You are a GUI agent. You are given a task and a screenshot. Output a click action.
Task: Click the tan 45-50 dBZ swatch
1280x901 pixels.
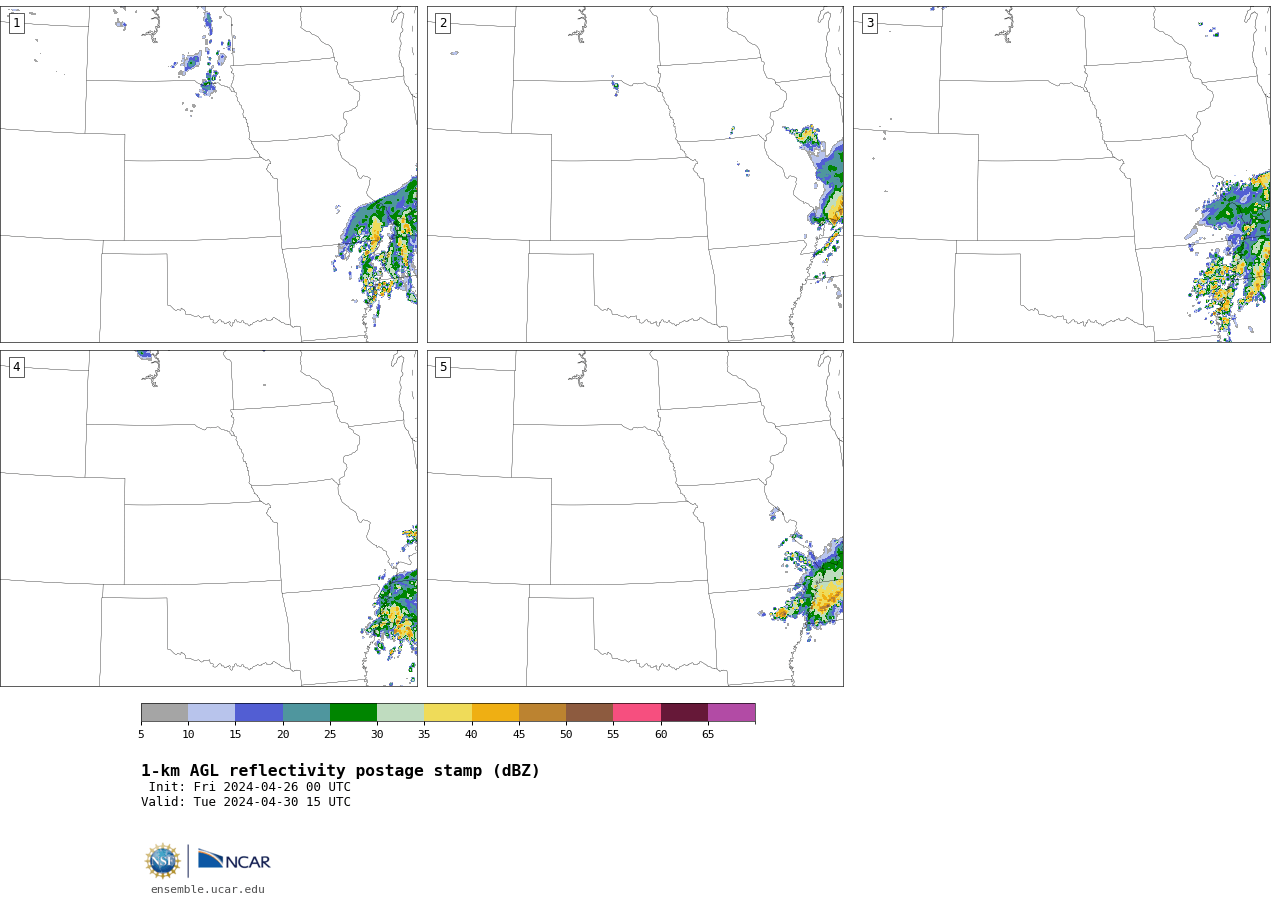tap(542, 713)
